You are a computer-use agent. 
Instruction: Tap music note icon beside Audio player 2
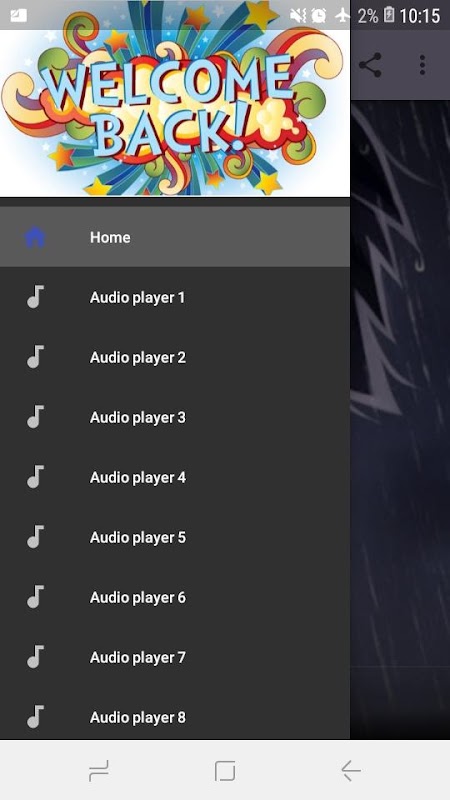[35, 357]
